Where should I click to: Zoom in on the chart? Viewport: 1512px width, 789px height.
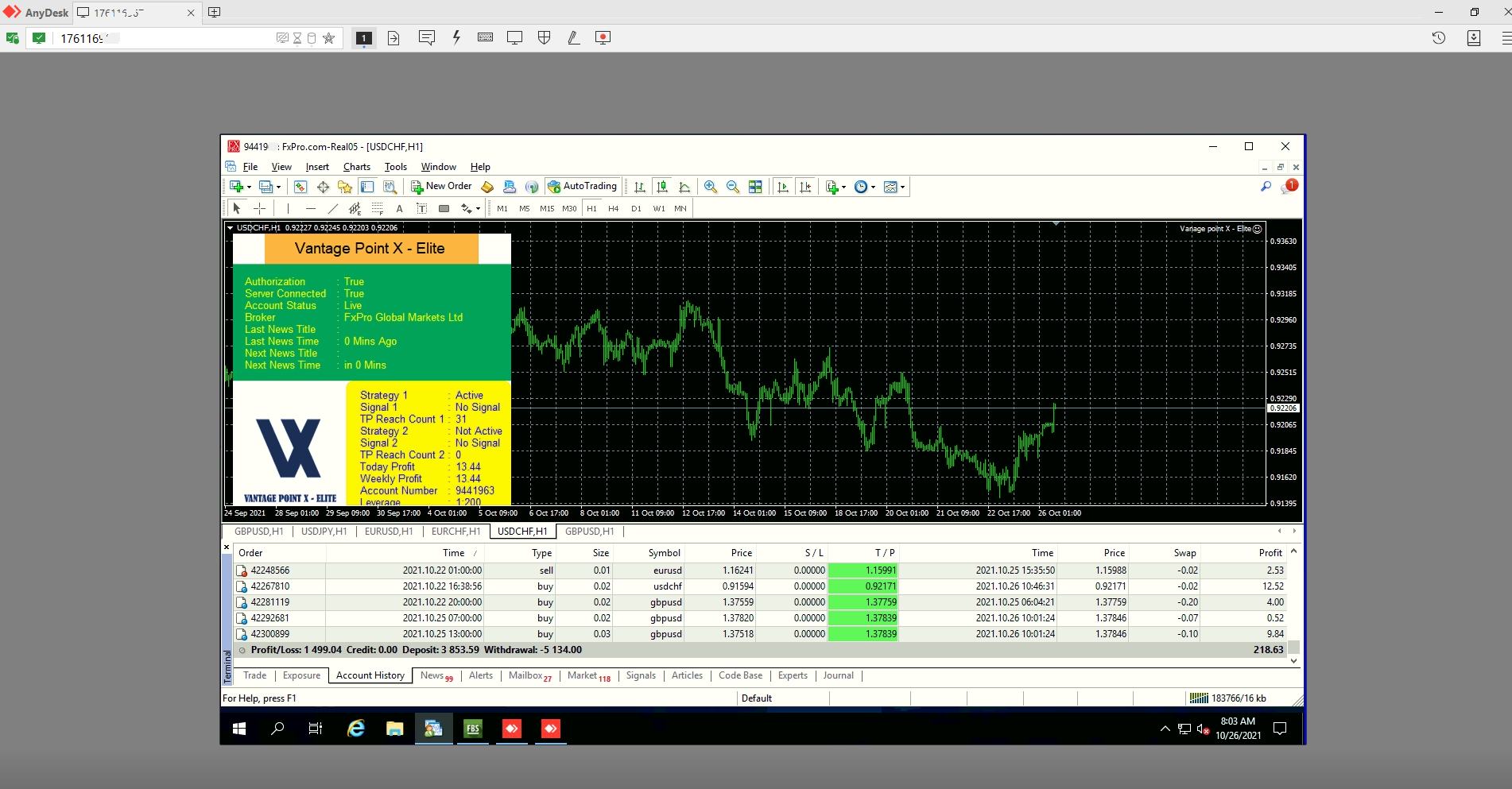click(711, 187)
